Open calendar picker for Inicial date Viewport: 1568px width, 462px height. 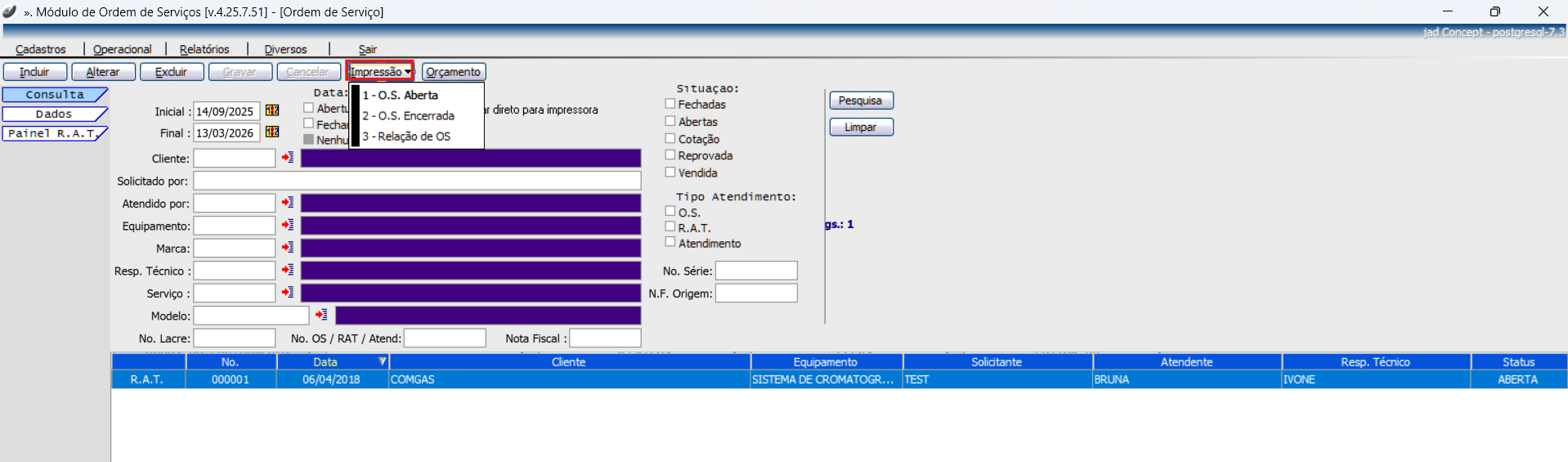[x=272, y=110]
